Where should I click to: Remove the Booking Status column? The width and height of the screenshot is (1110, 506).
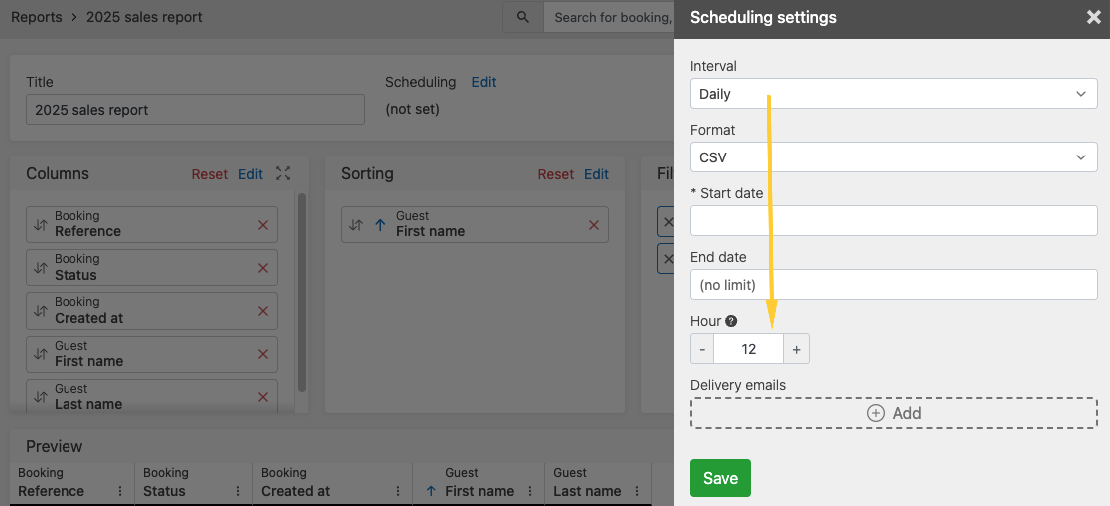coord(263,268)
